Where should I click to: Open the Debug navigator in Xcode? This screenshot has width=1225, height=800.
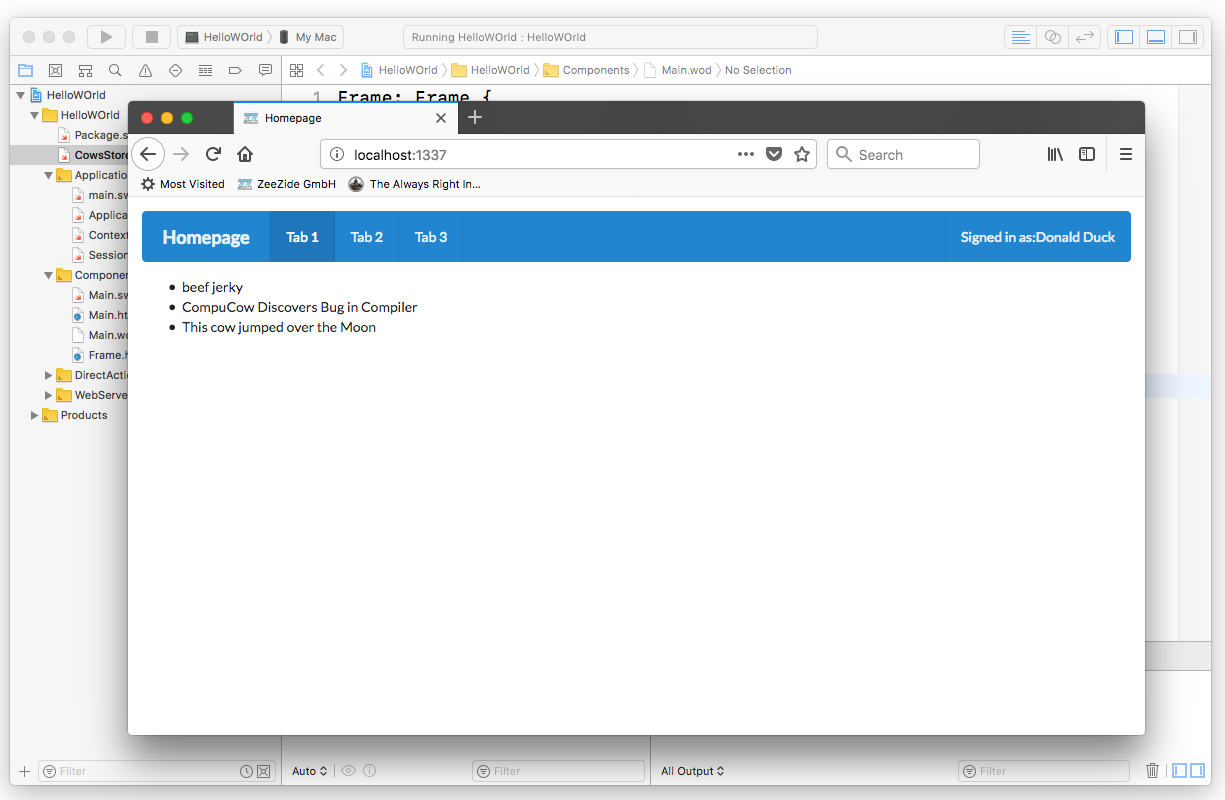[x=206, y=70]
